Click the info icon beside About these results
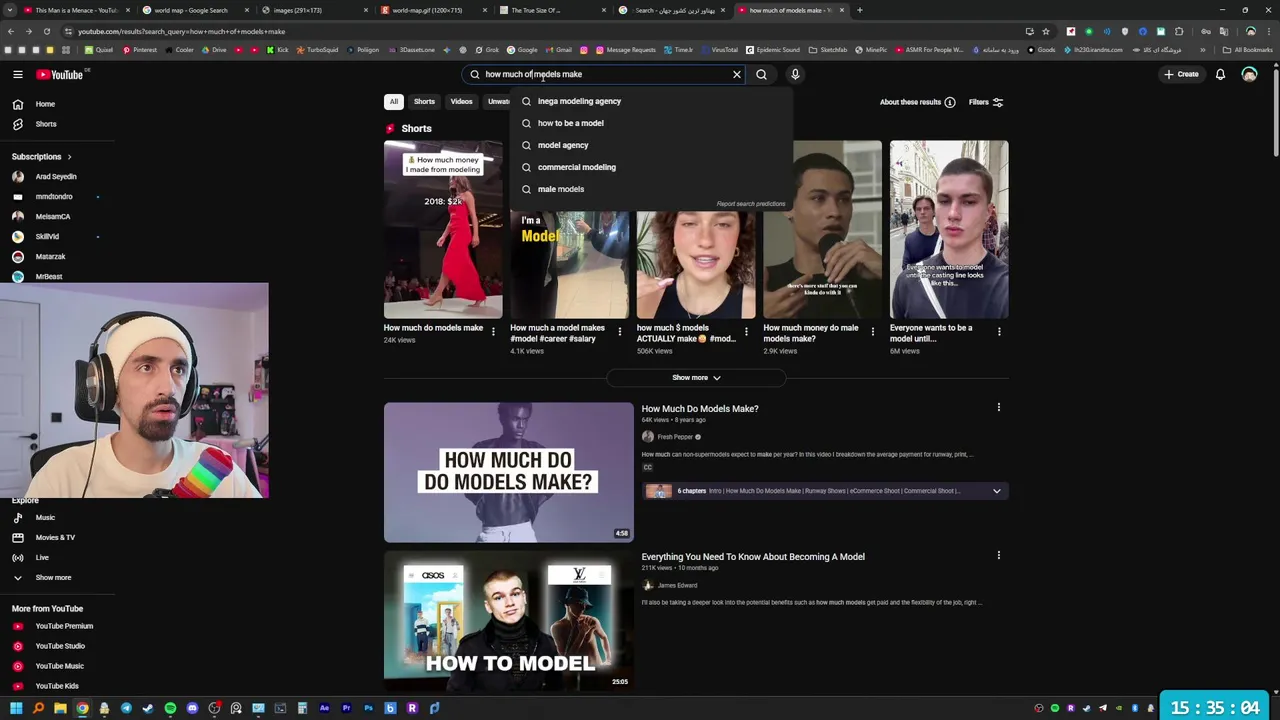This screenshot has width=1280, height=720. [950, 102]
